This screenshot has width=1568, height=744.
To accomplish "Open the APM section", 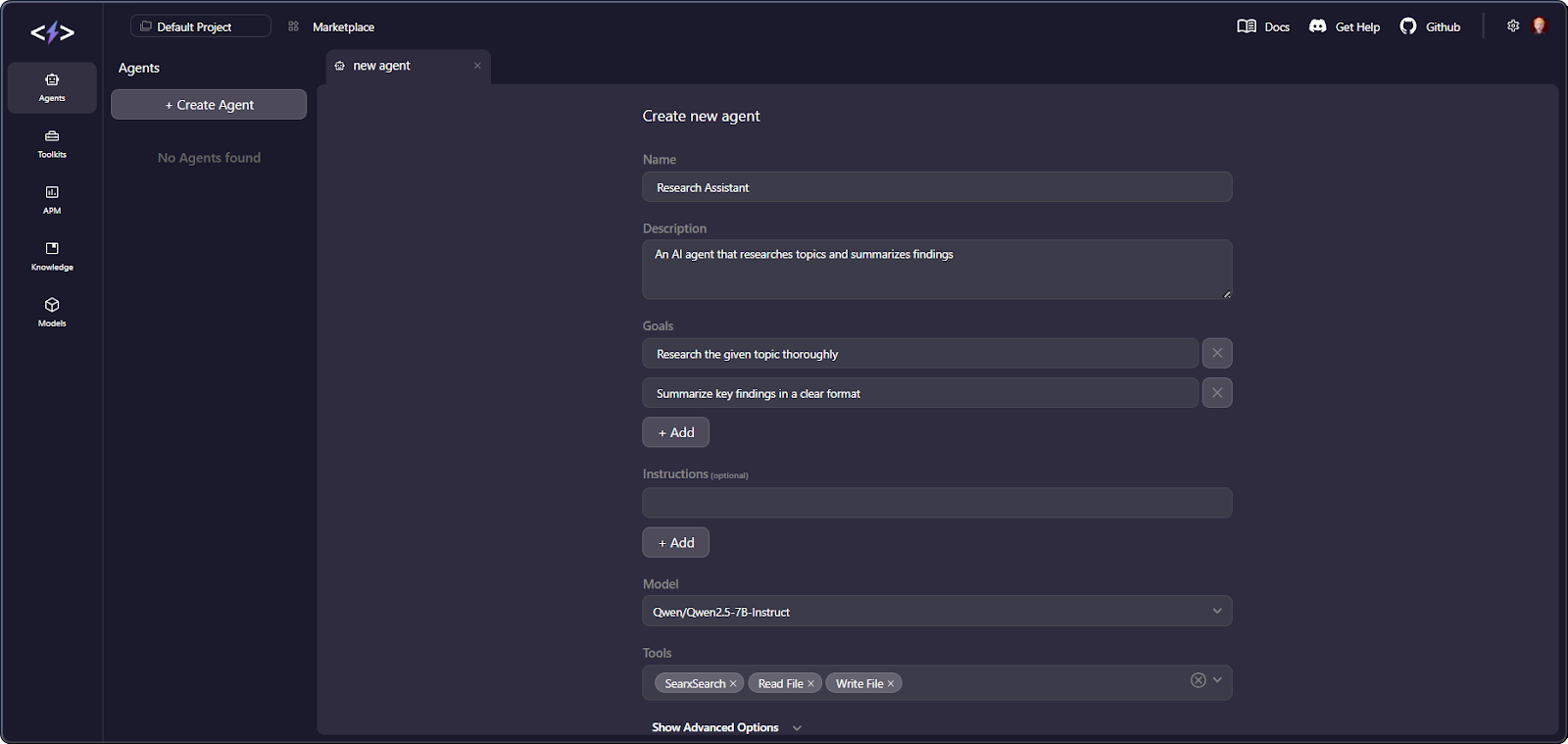I will click(x=51, y=200).
